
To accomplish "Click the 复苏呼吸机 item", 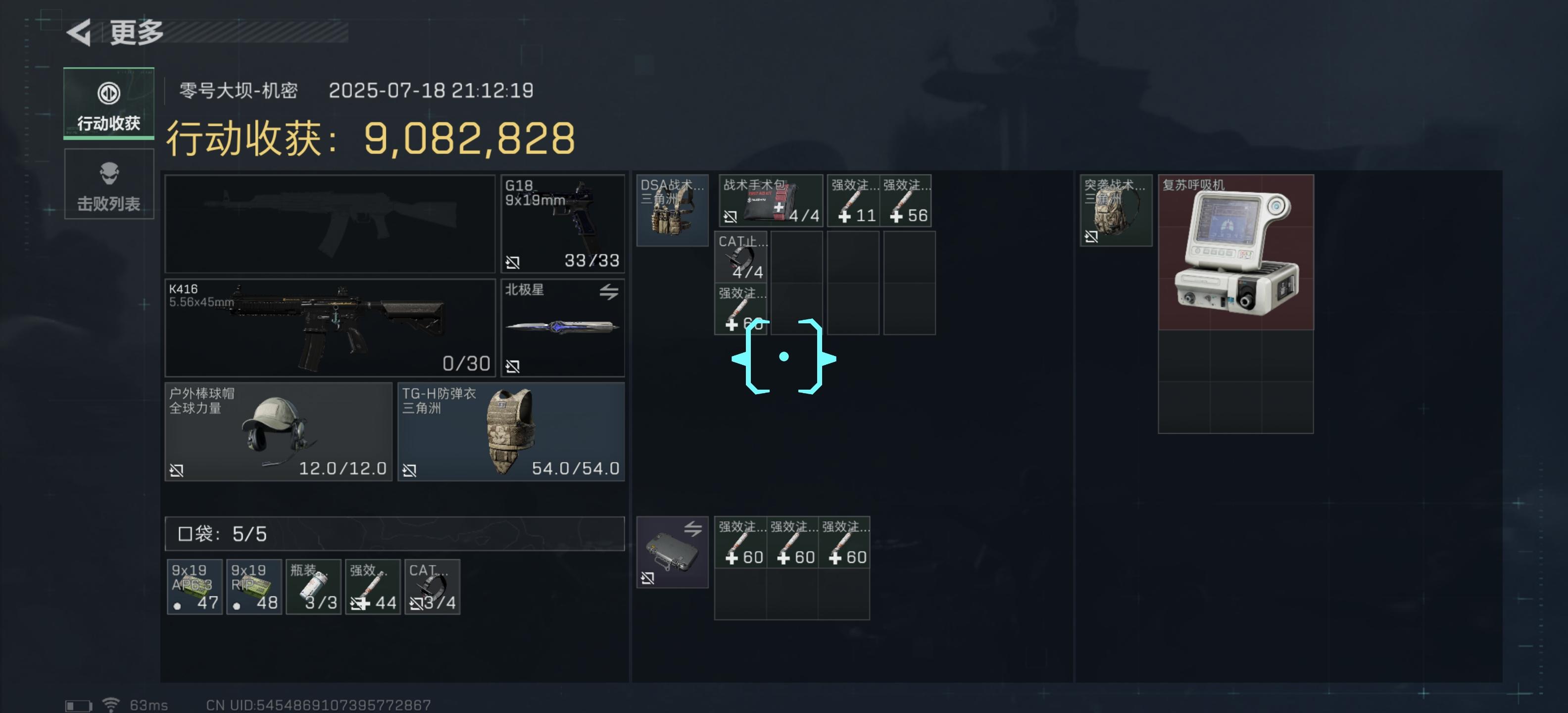I will [1236, 252].
